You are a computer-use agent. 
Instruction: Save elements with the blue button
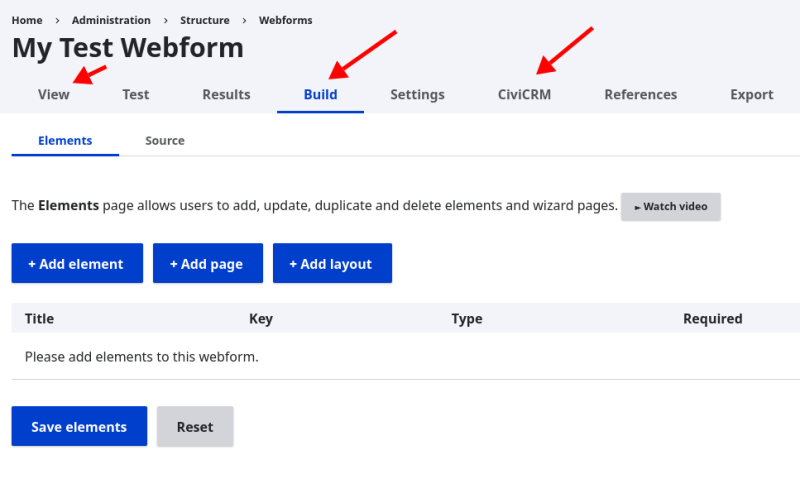(79, 426)
